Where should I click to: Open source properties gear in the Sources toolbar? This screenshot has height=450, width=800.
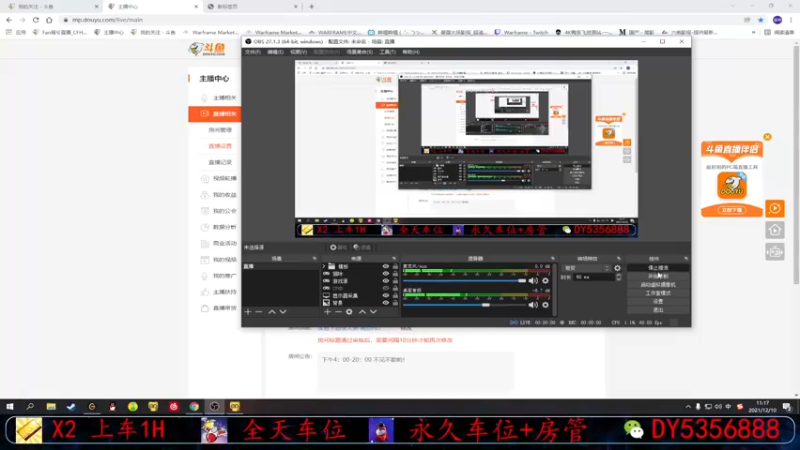point(349,312)
